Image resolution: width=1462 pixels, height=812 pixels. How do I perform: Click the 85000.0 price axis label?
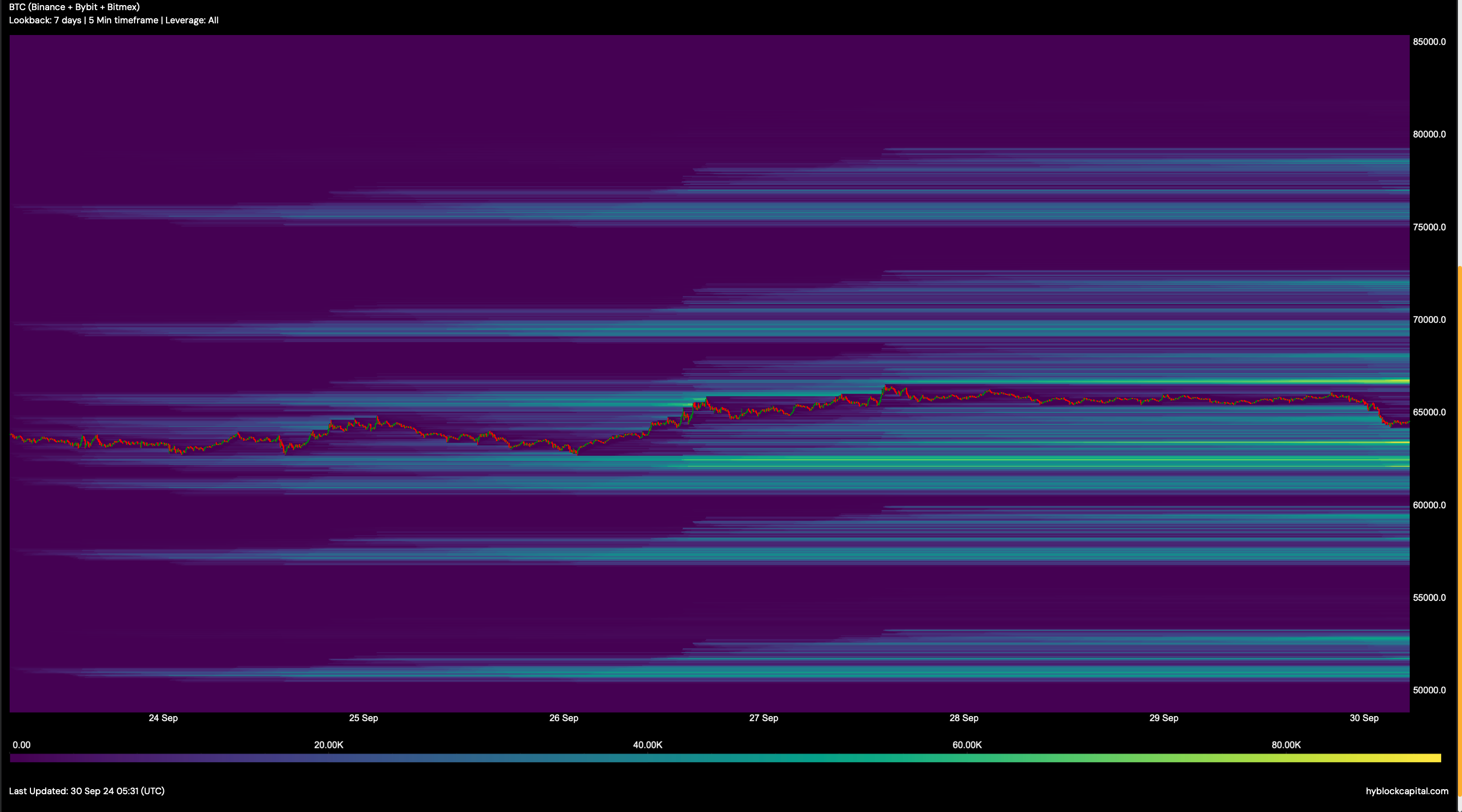click(x=1429, y=42)
